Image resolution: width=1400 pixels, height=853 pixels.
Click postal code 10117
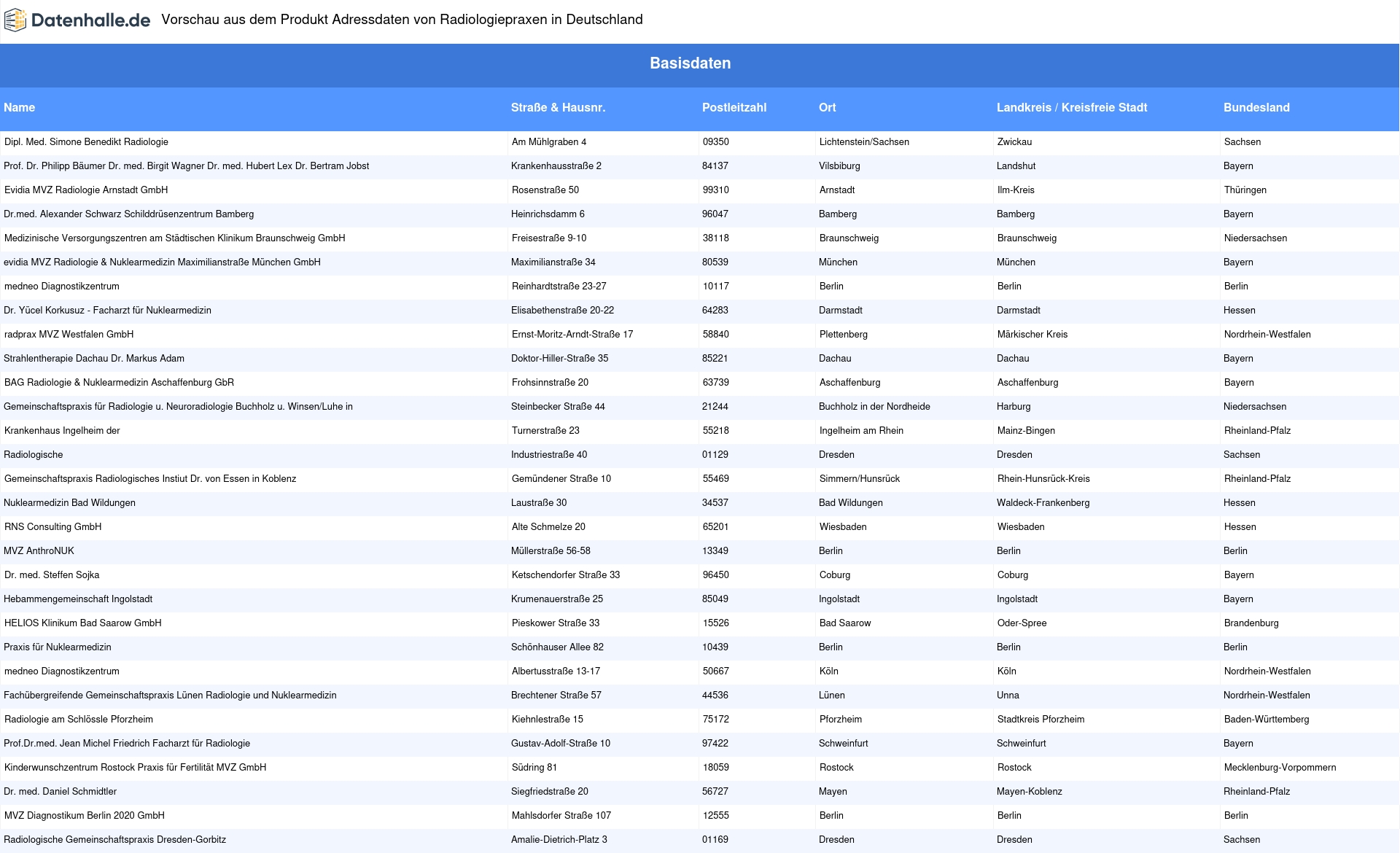click(716, 287)
